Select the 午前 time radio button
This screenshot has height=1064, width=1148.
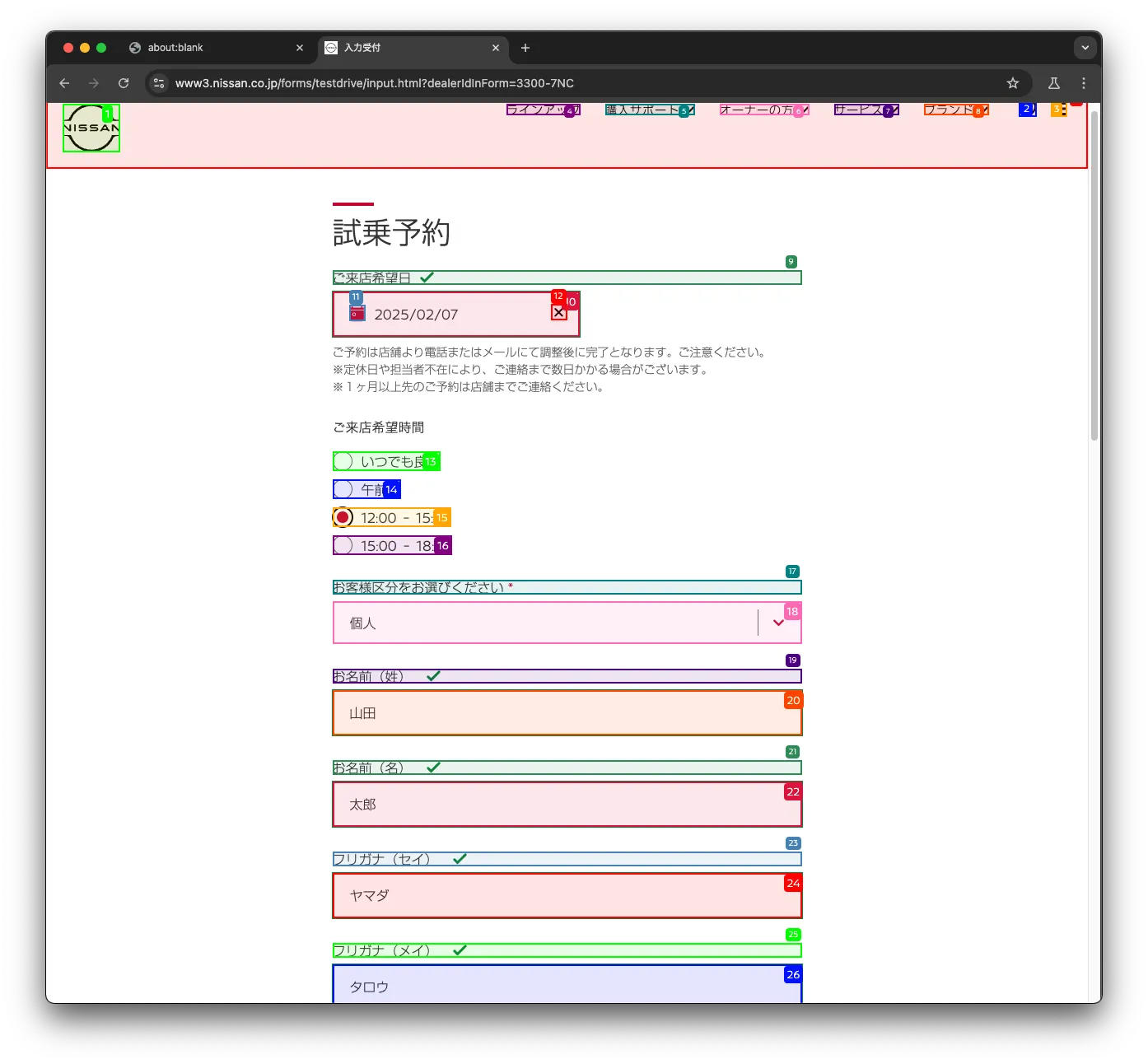(343, 490)
